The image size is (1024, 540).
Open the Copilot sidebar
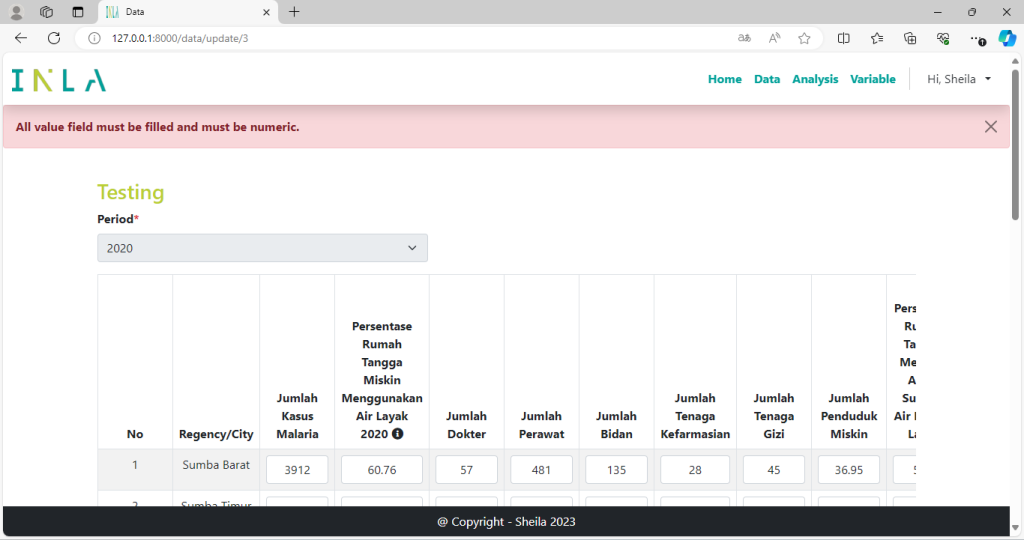click(x=1007, y=38)
